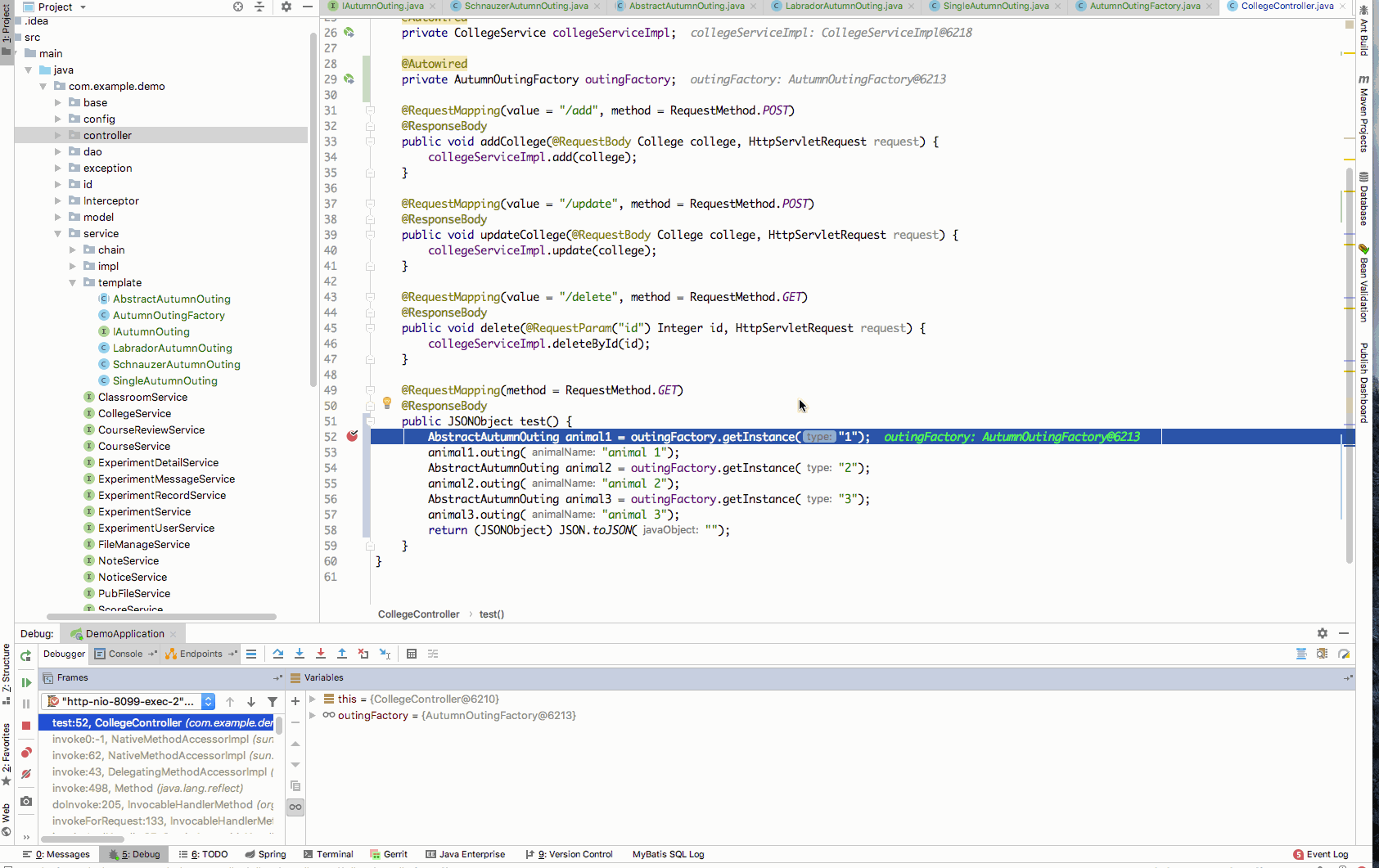Expand the 'this' variable node
1379x868 pixels.
click(313, 699)
